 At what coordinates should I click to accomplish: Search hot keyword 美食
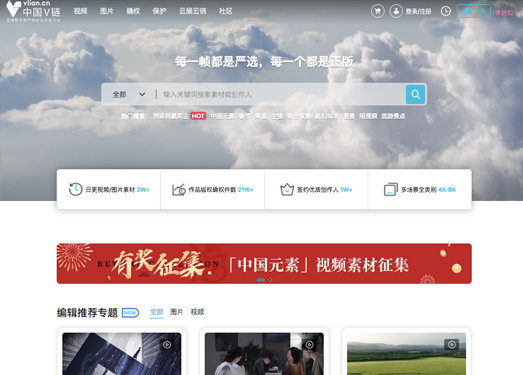[260, 116]
